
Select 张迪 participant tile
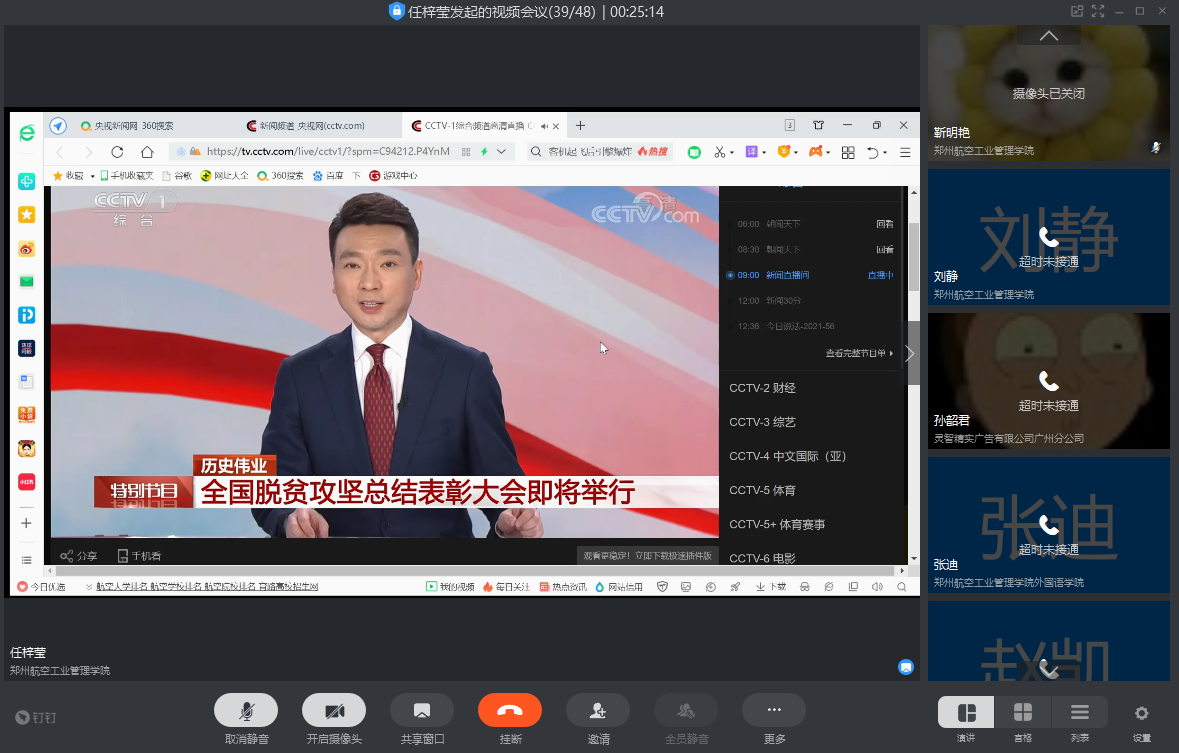pyautogui.click(x=1049, y=525)
